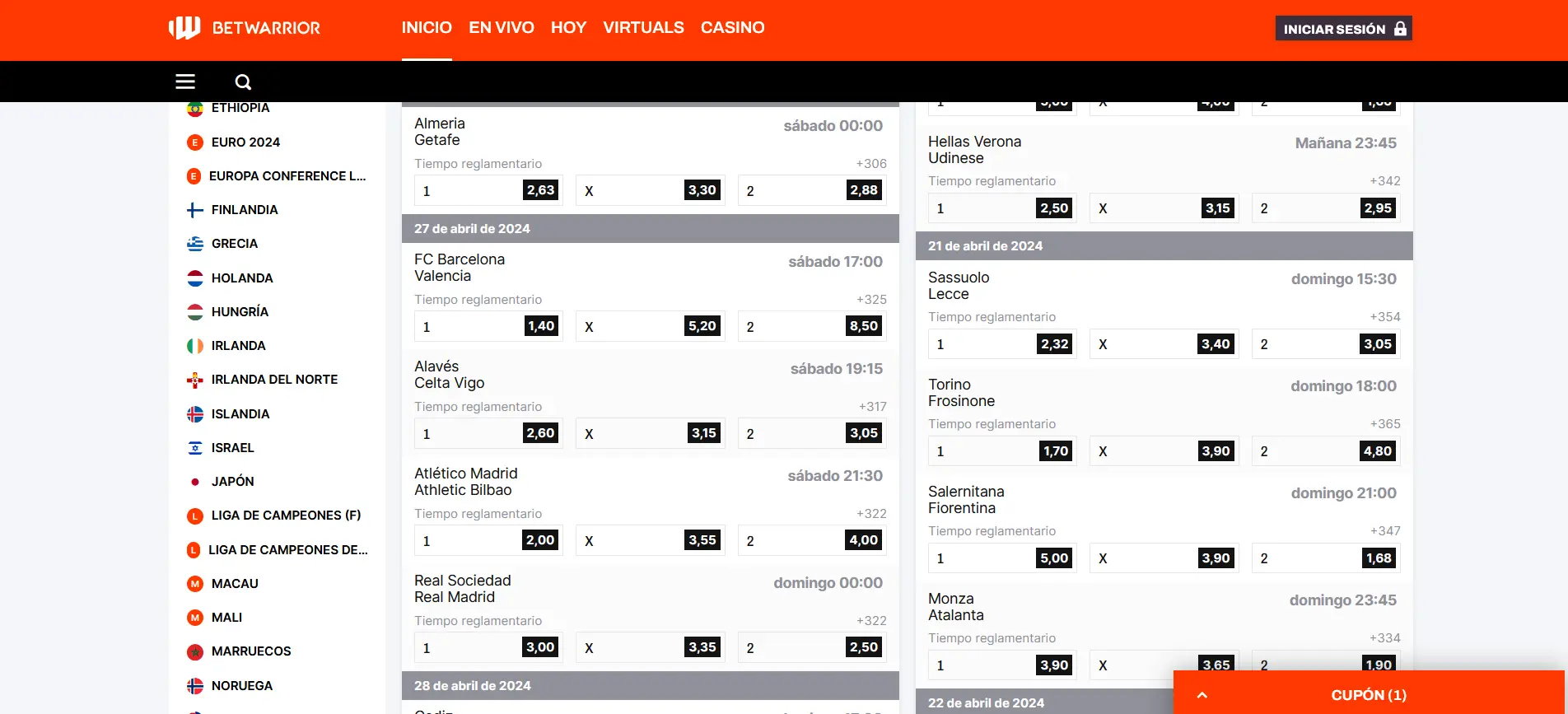Select Getafe win odds 2,88

812,190
